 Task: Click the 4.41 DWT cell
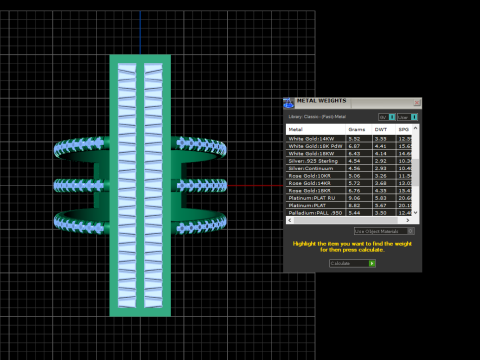pyautogui.click(x=384, y=146)
